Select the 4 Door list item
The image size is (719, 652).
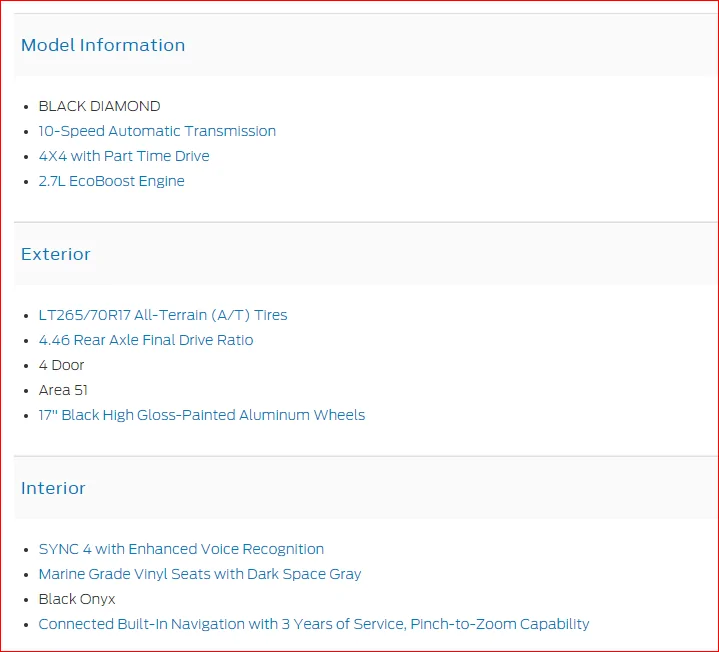click(x=61, y=365)
